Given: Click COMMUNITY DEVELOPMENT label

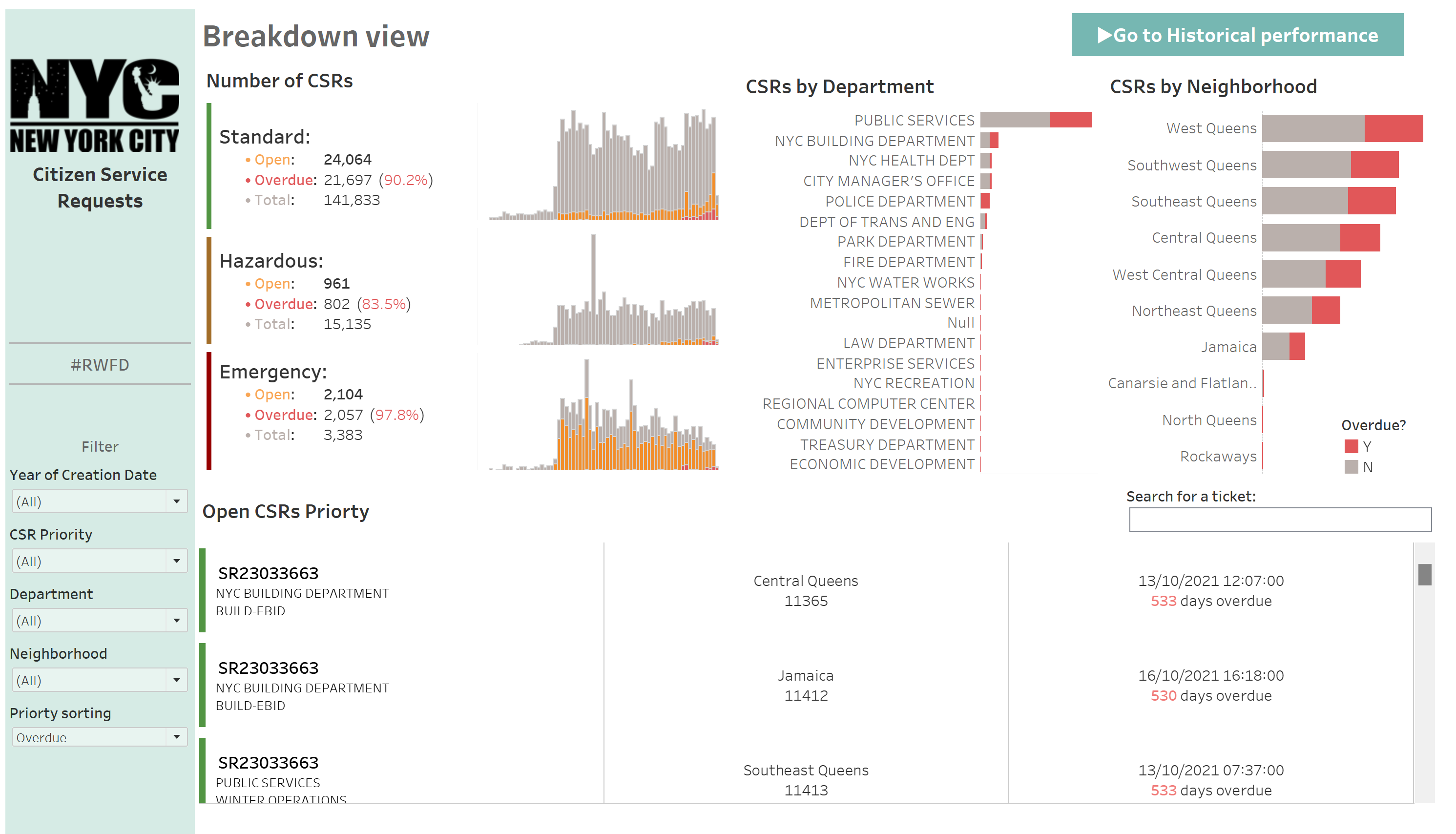Looking at the screenshot, I should (x=875, y=424).
